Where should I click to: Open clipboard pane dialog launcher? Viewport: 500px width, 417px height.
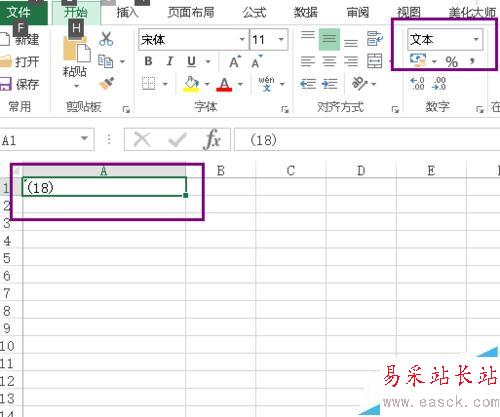(x=126, y=109)
